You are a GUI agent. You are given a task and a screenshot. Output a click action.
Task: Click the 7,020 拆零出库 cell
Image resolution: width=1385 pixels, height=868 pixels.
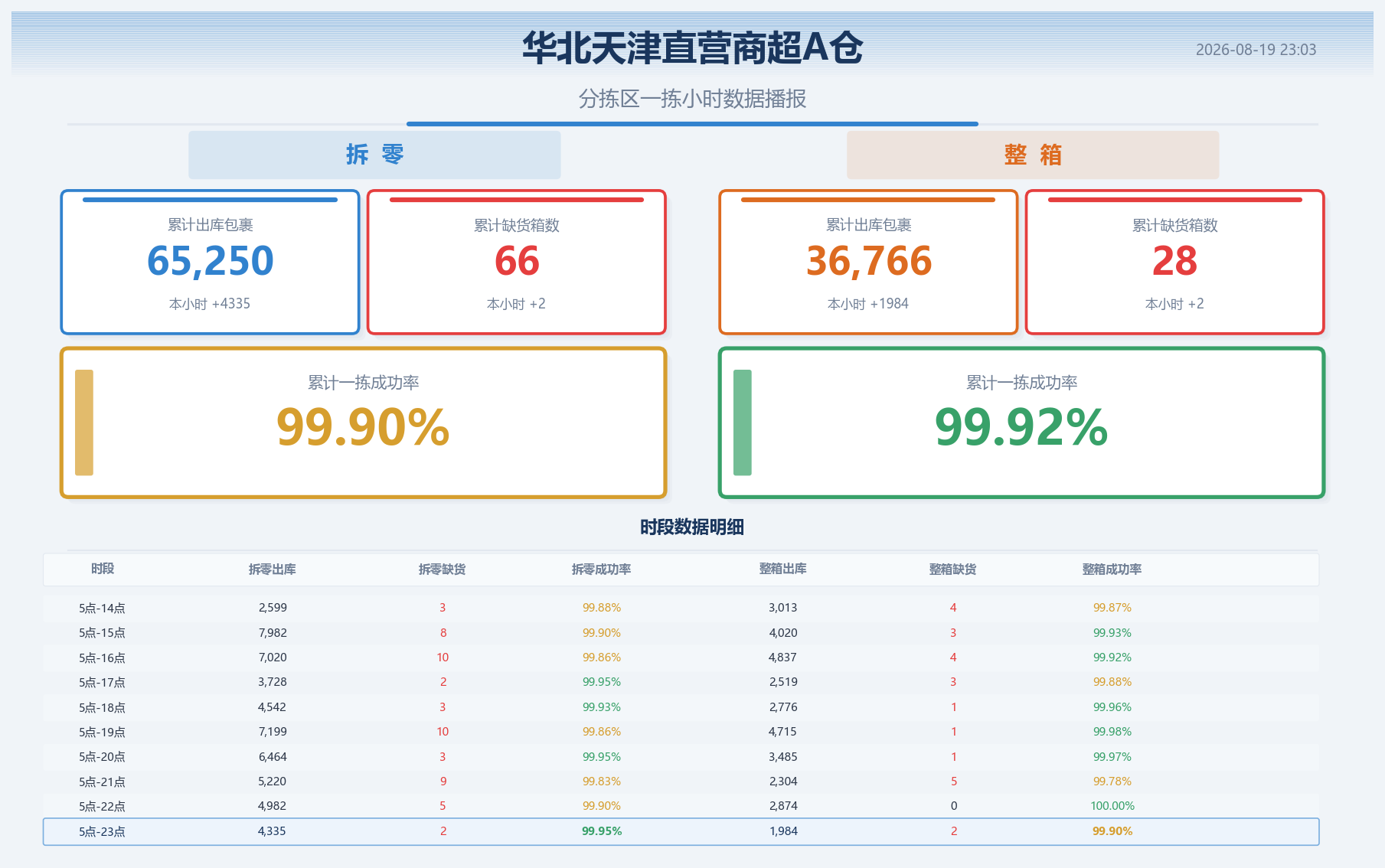(x=273, y=658)
